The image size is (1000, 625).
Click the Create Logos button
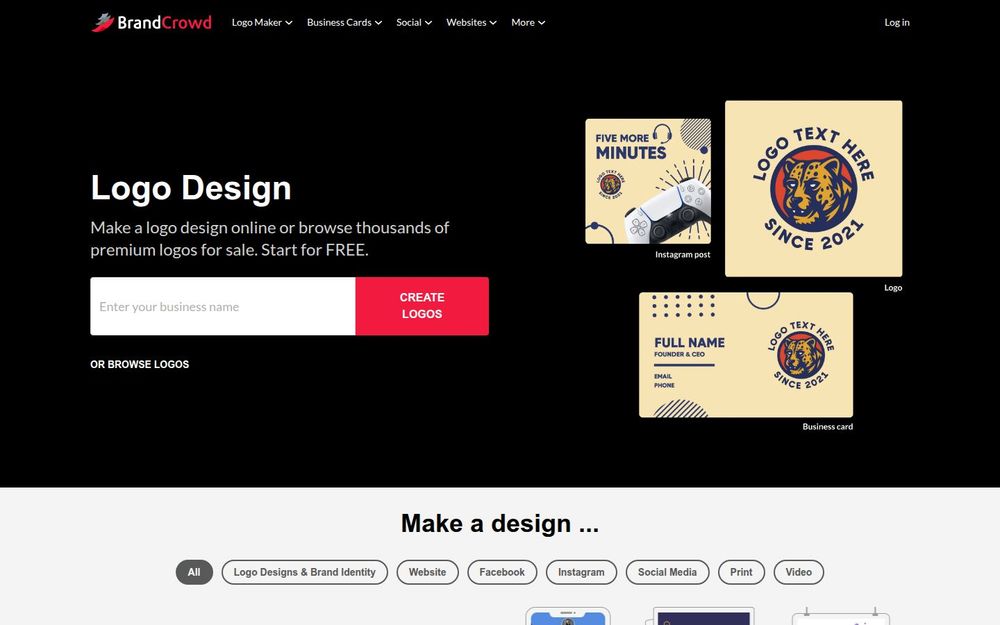pyautogui.click(x=422, y=306)
